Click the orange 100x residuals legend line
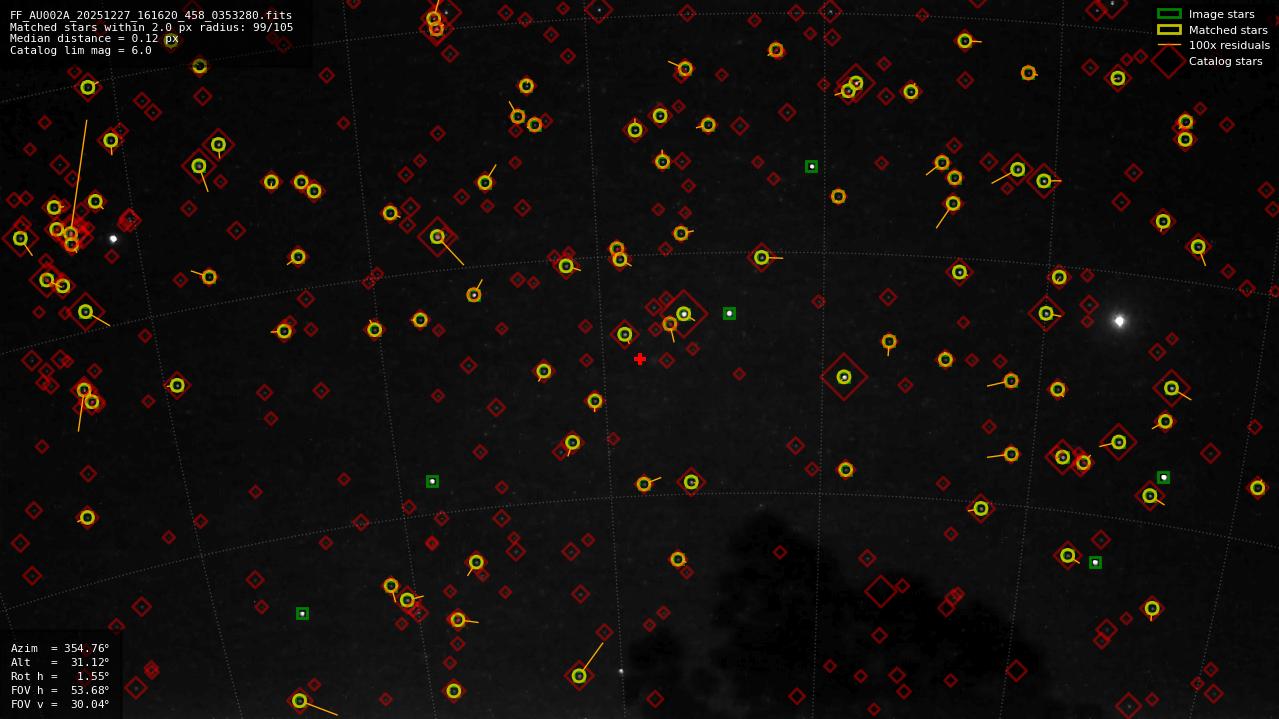Image resolution: width=1279 pixels, height=719 pixels. [x=1169, y=45]
